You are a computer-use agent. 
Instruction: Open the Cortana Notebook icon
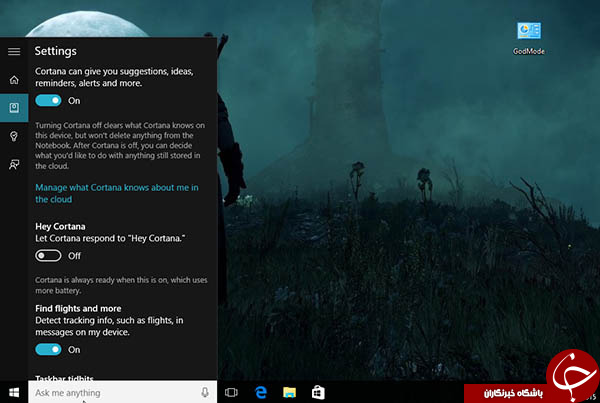(14, 108)
